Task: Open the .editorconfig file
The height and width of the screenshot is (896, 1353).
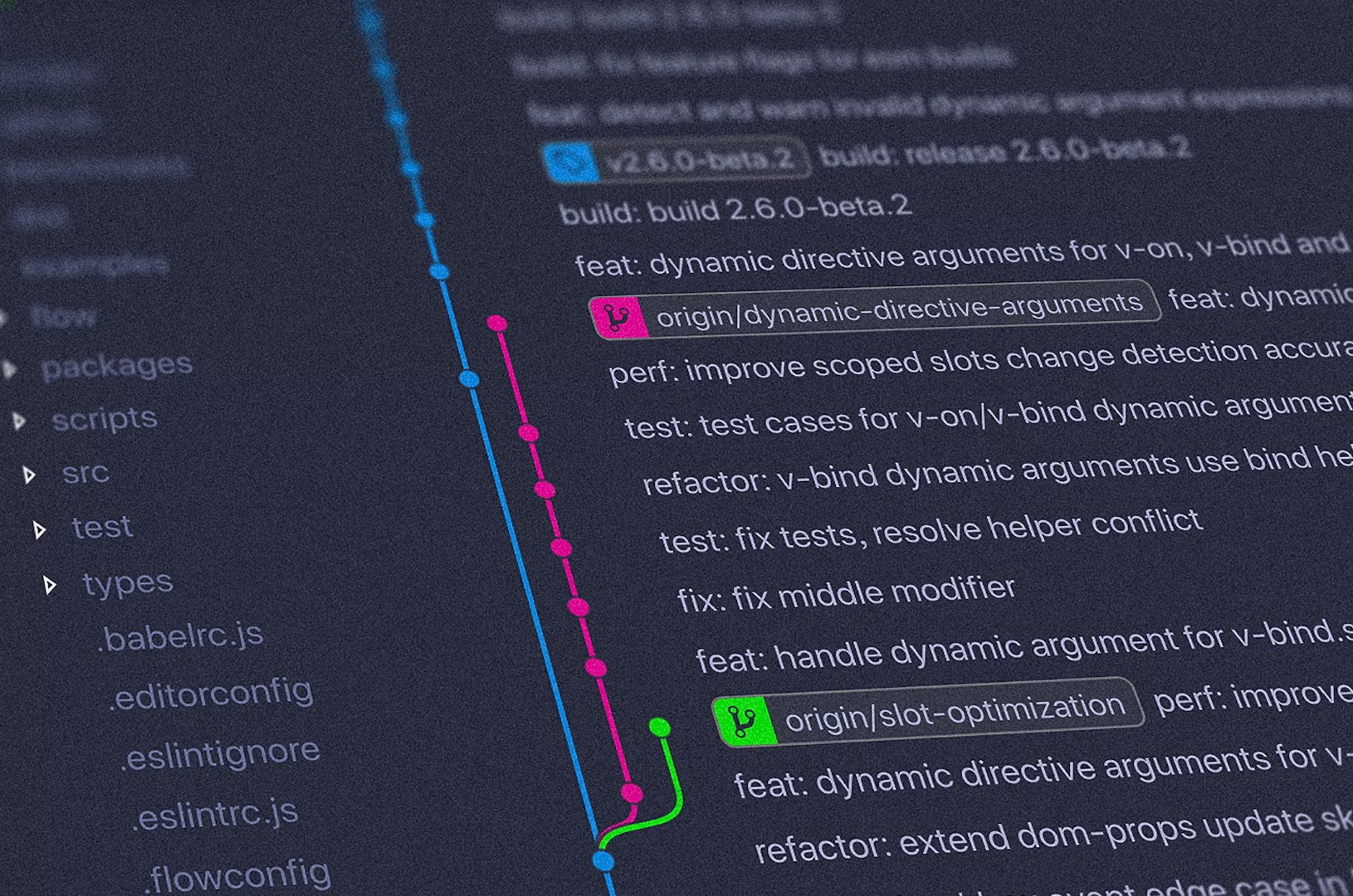Action: click(x=211, y=694)
